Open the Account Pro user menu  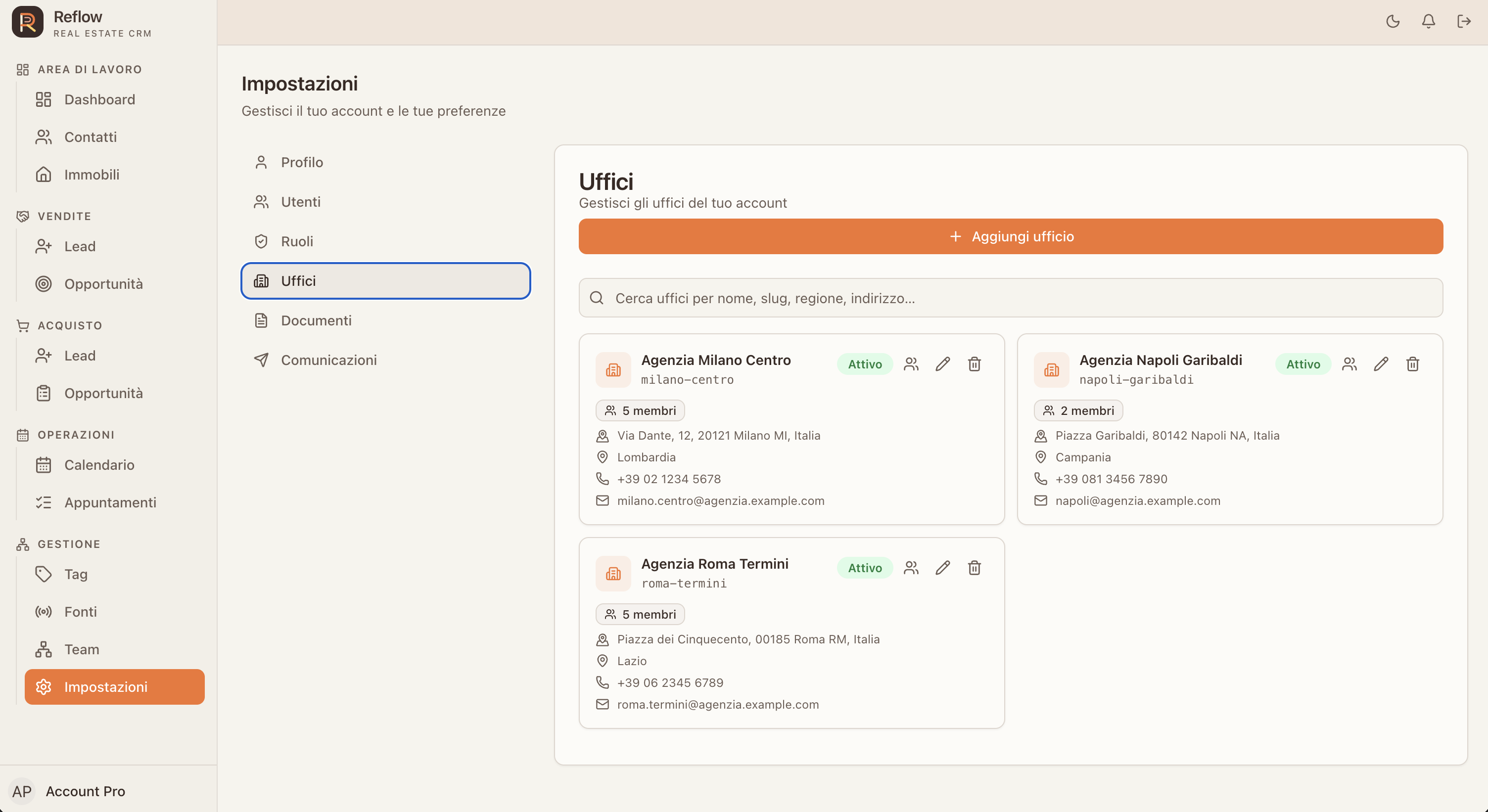pos(108,791)
